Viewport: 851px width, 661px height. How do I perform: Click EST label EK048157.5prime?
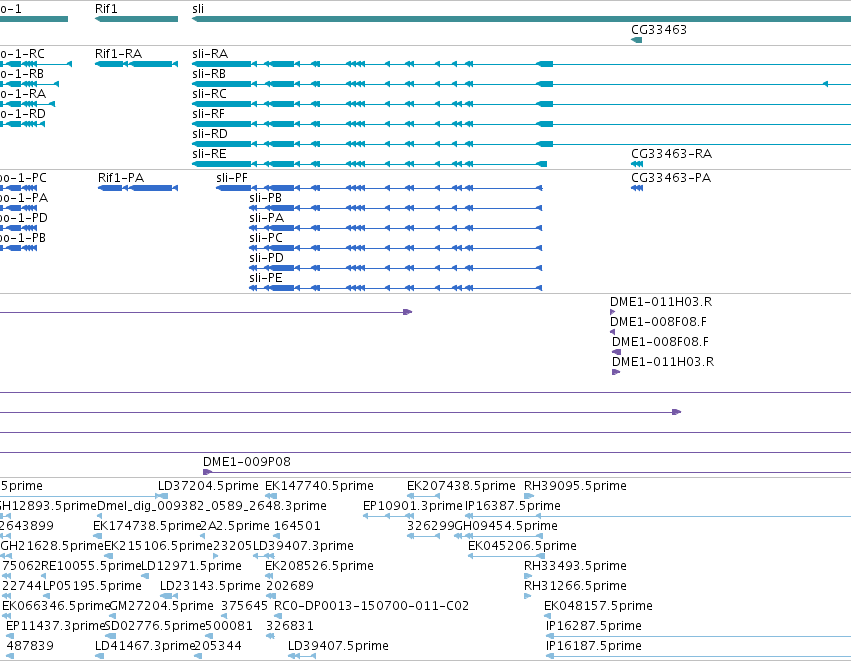[598, 606]
